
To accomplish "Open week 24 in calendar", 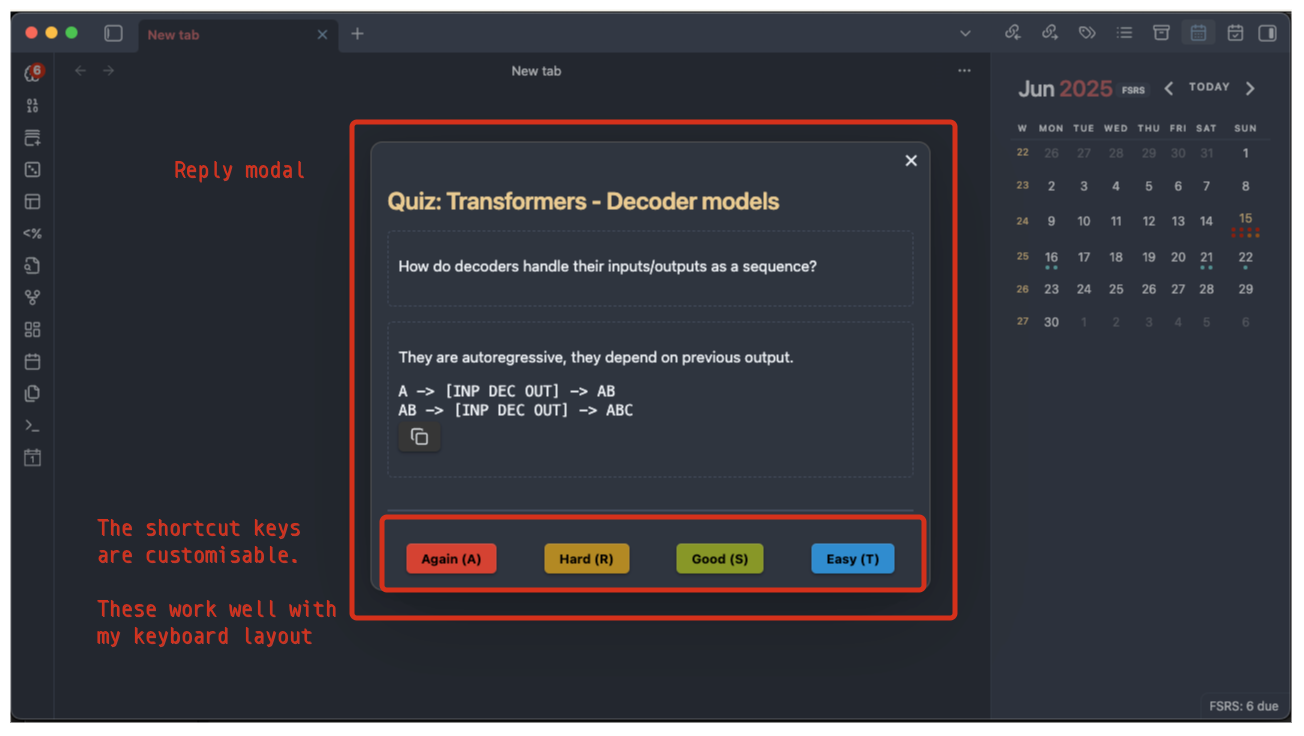I will click(1022, 221).
